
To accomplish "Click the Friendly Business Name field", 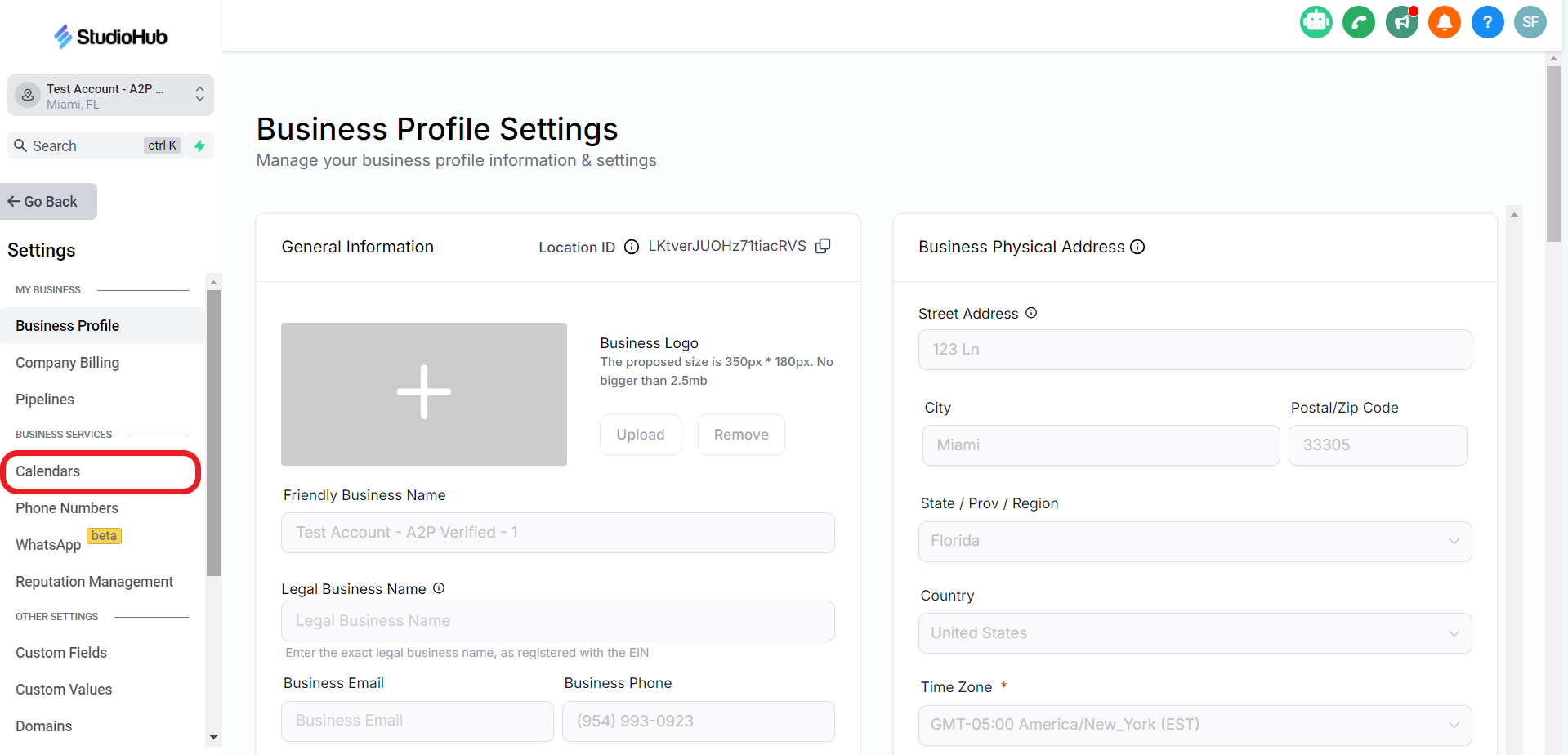I will click(x=557, y=533).
